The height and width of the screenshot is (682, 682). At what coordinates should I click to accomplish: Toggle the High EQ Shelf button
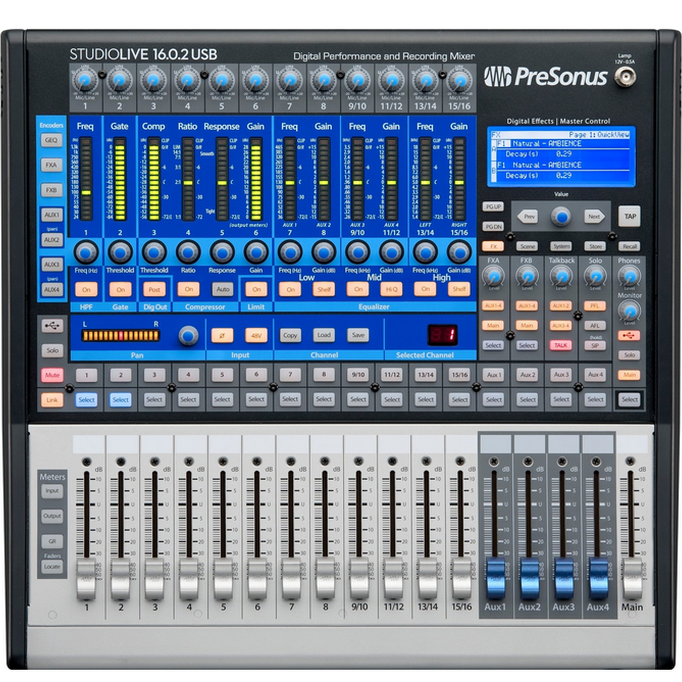pyautogui.click(x=459, y=289)
